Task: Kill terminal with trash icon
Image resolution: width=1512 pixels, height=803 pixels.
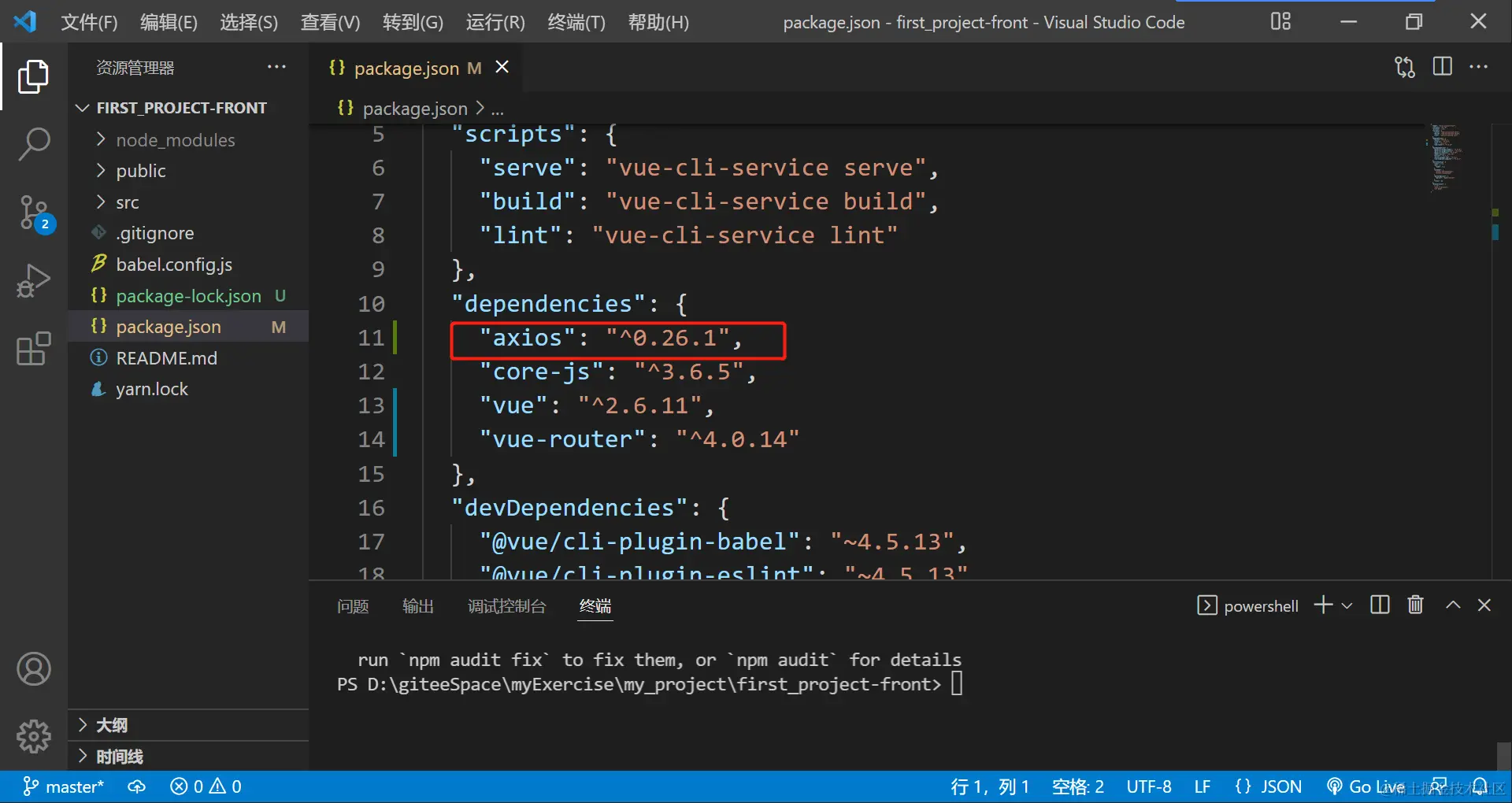Action: click(1415, 605)
